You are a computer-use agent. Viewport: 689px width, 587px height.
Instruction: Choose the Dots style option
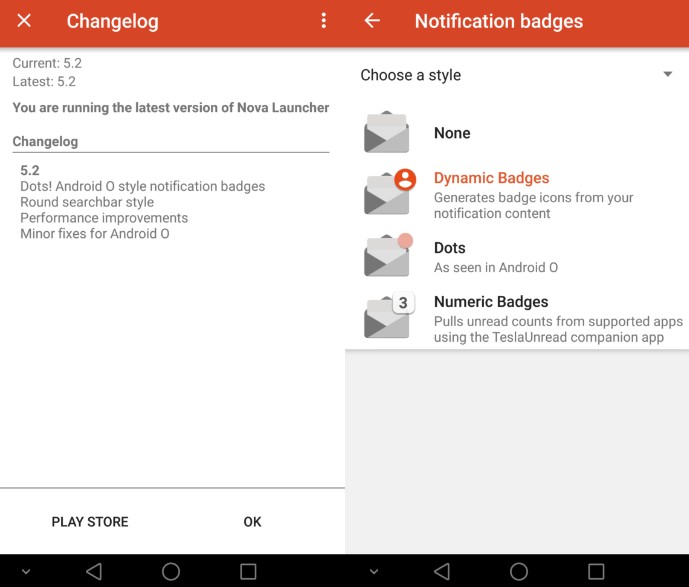coord(450,248)
